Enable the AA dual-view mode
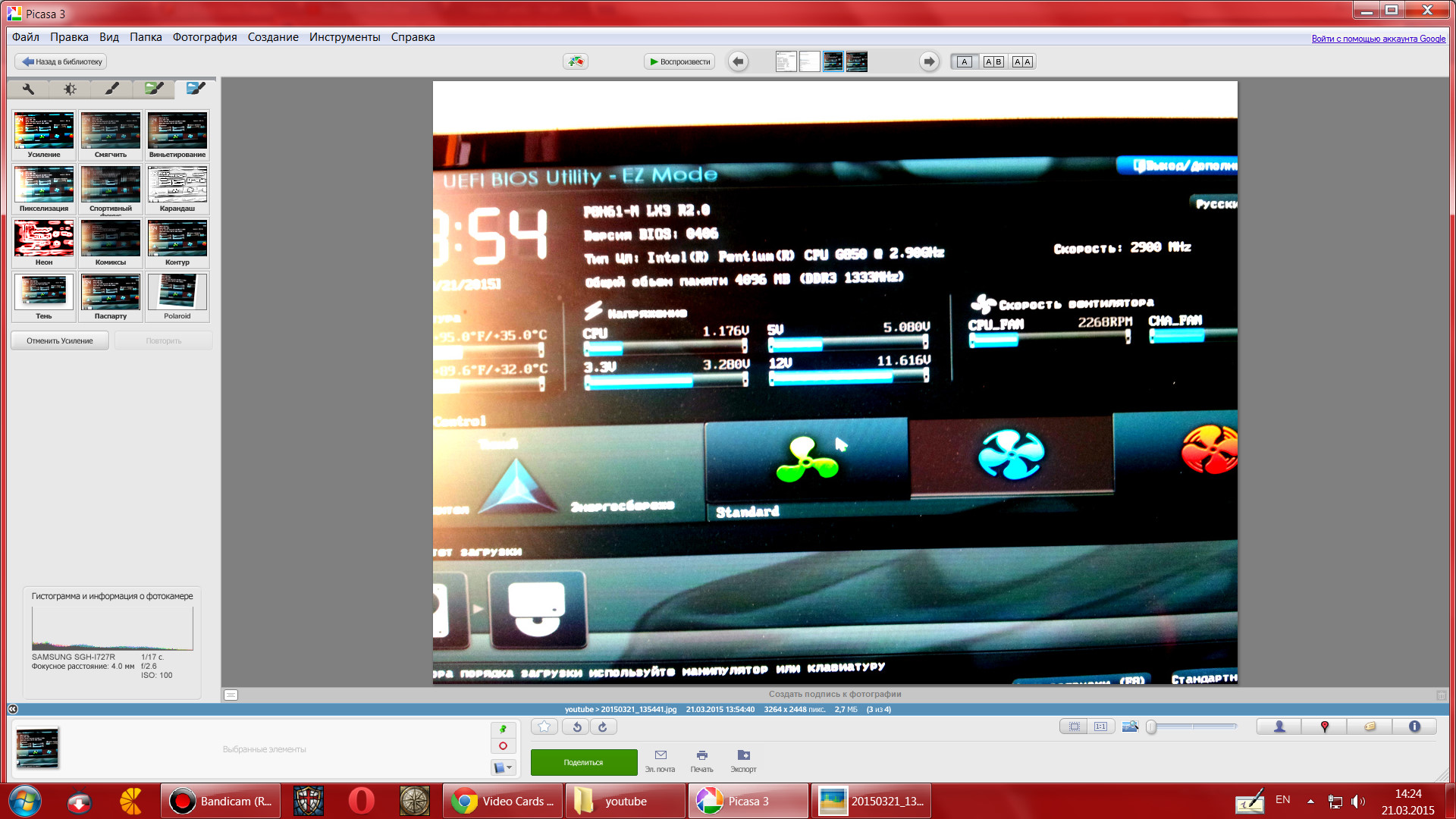This screenshot has width=1456, height=819. [x=1021, y=61]
